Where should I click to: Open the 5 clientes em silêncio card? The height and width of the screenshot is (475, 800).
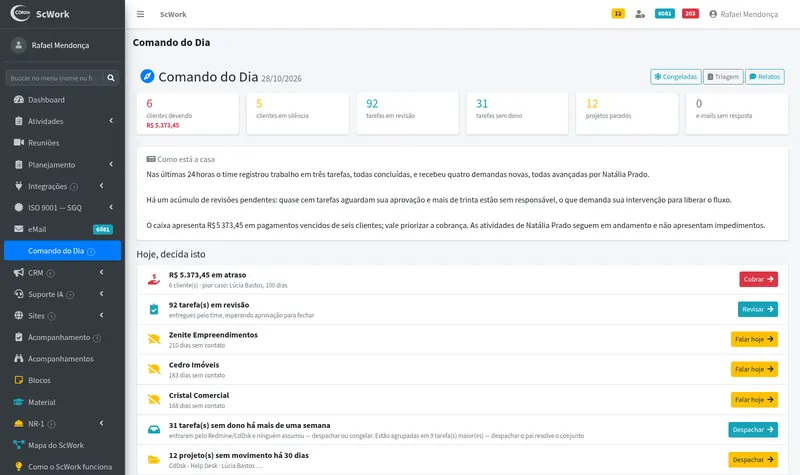pyautogui.click(x=297, y=114)
